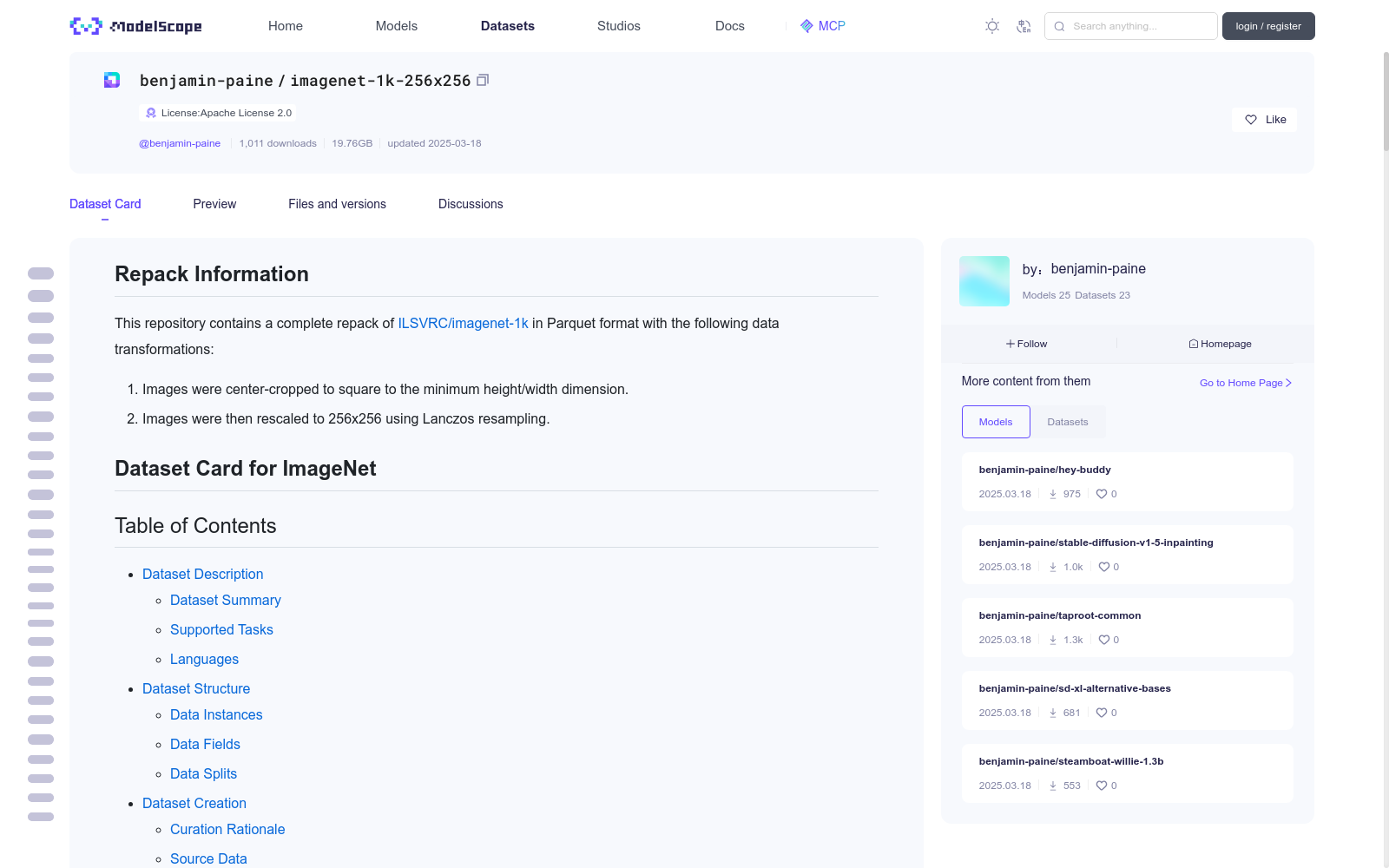This screenshot has width=1389, height=868.
Task: Switch to the Files and versions tab
Action: (x=337, y=204)
